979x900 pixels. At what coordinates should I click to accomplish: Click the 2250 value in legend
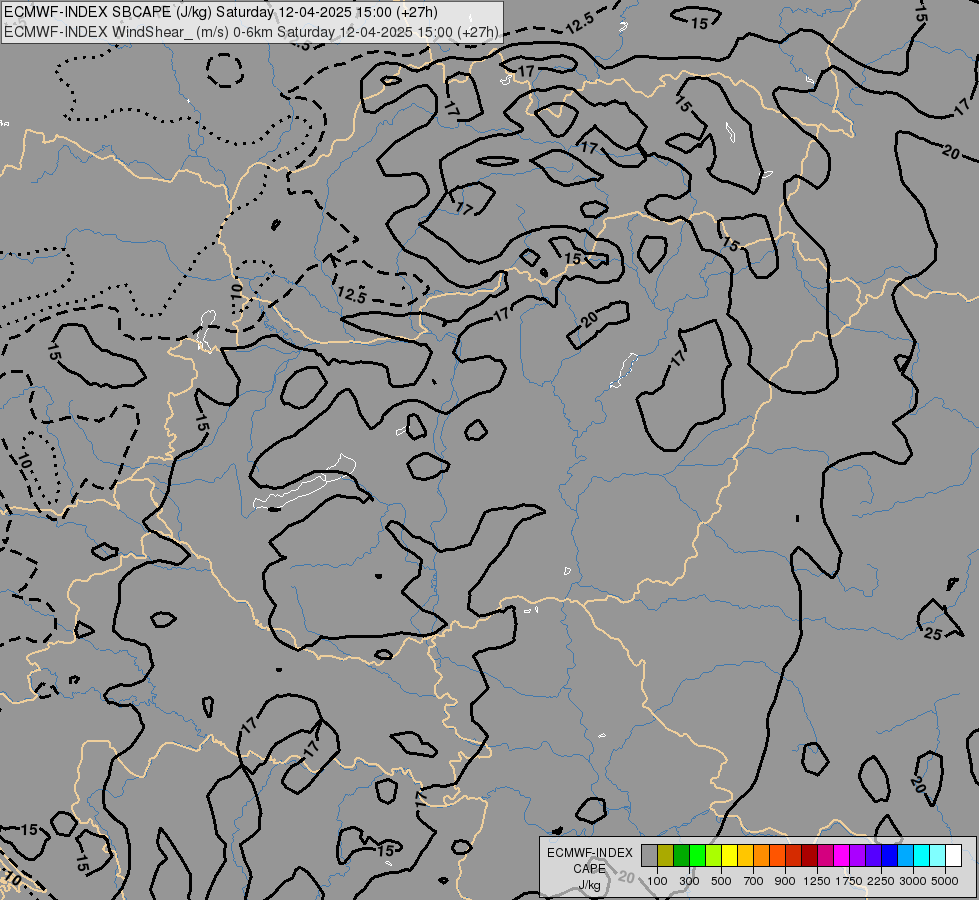(x=881, y=881)
